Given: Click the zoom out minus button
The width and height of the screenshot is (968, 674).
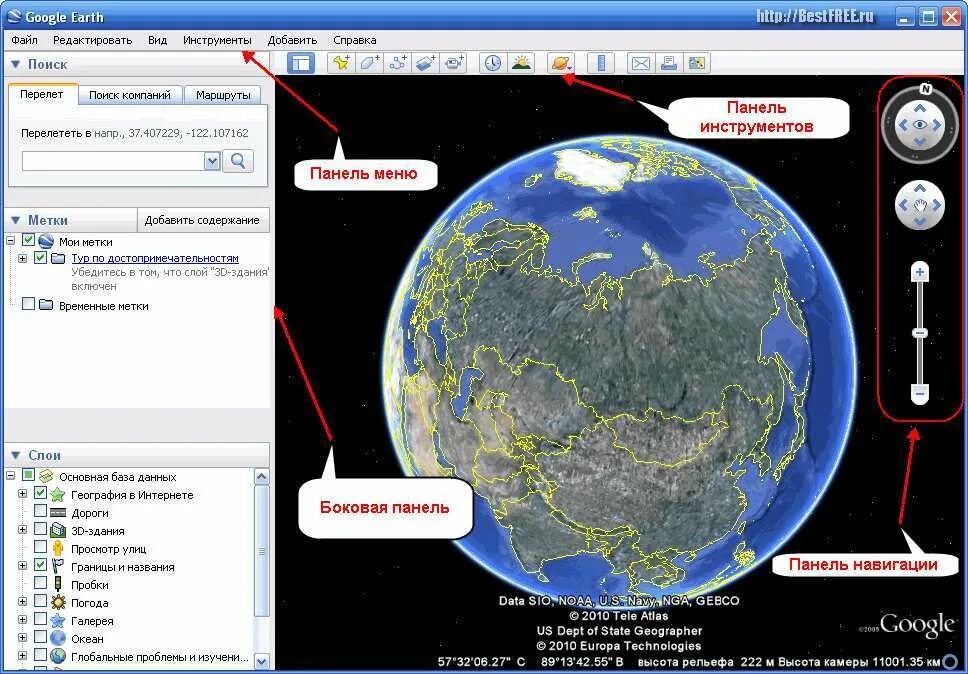Looking at the screenshot, I should pyautogui.click(x=920, y=393).
